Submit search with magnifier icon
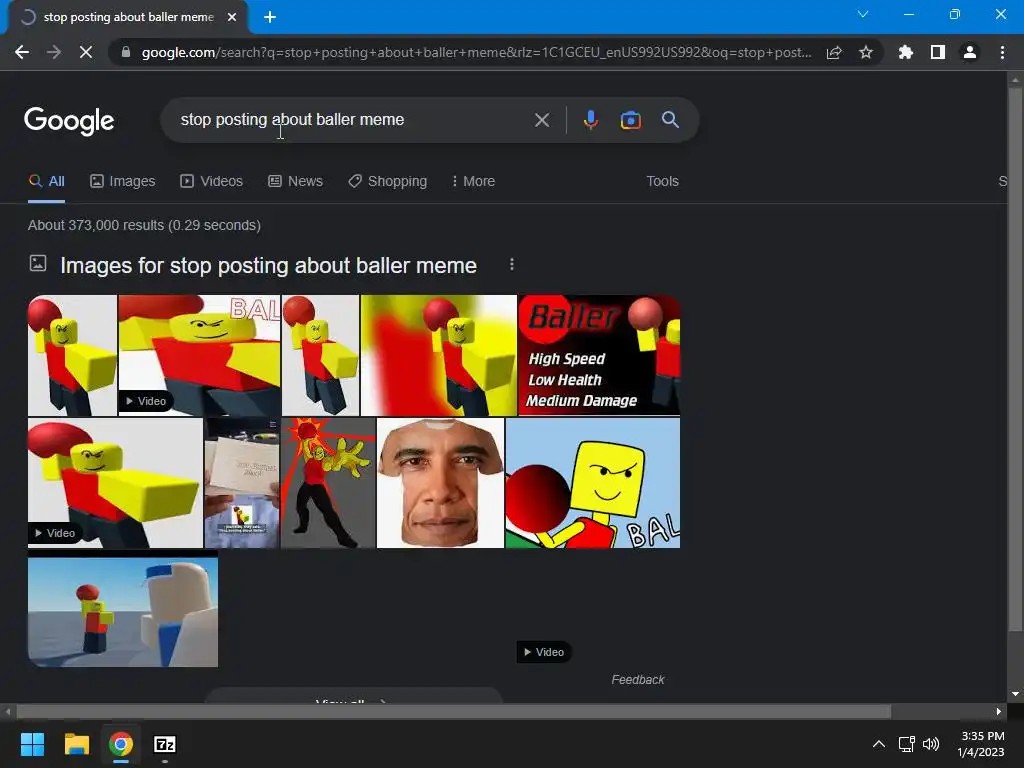 tap(670, 120)
